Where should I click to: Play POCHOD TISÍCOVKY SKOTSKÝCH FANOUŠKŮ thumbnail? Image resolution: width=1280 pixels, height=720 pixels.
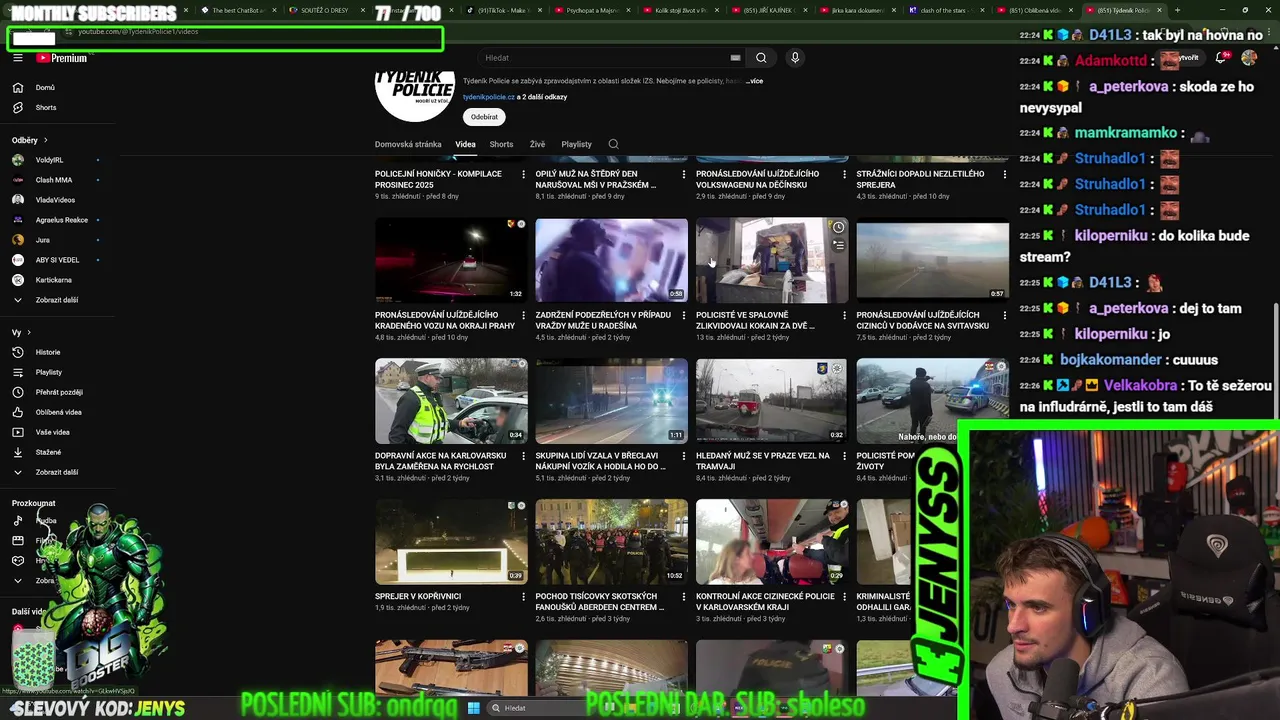pos(611,542)
